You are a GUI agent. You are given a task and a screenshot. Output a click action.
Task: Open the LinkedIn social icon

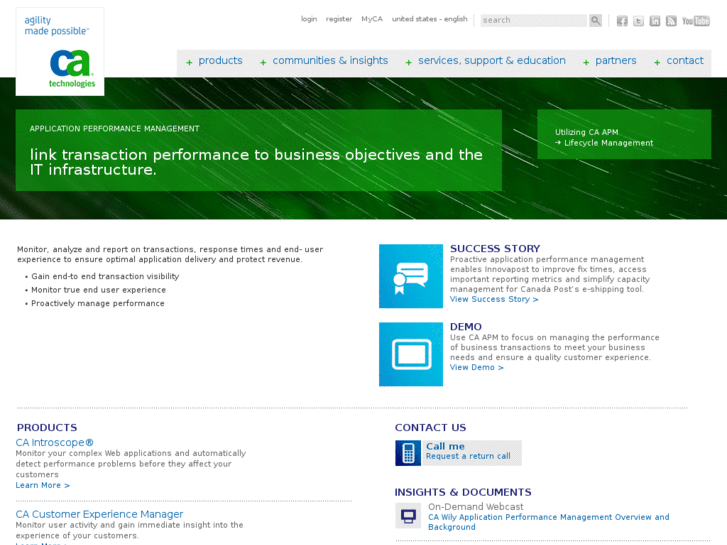[655, 21]
